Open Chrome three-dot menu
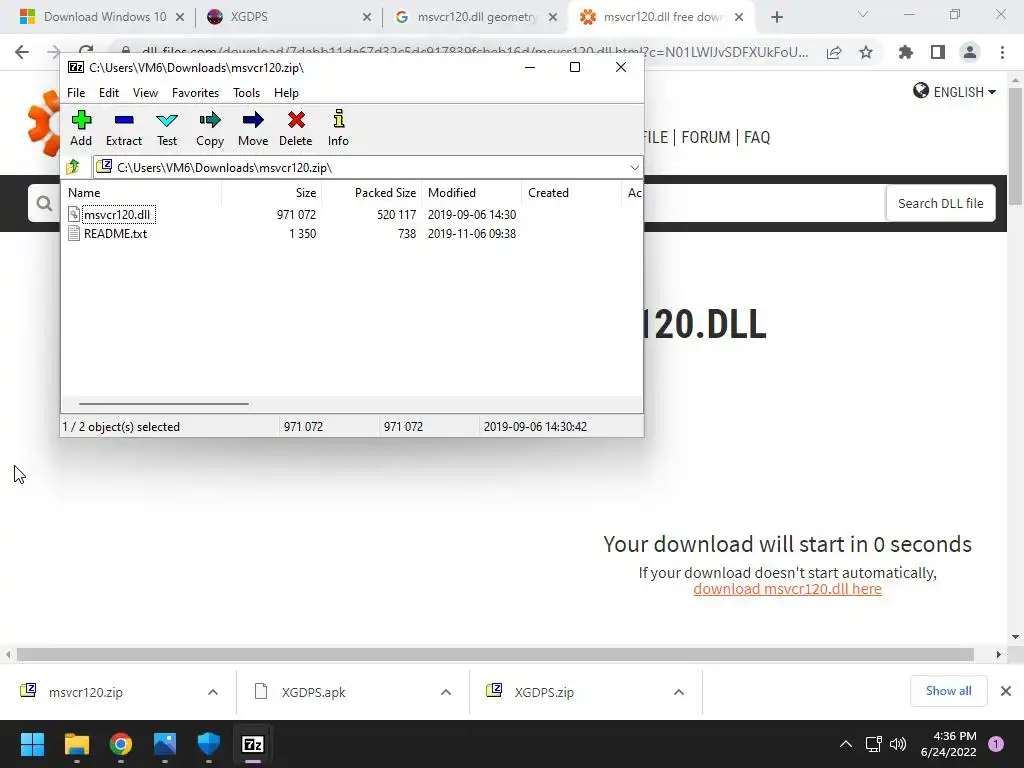The width and height of the screenshot is (1024, 768). tap(1002, 52)
